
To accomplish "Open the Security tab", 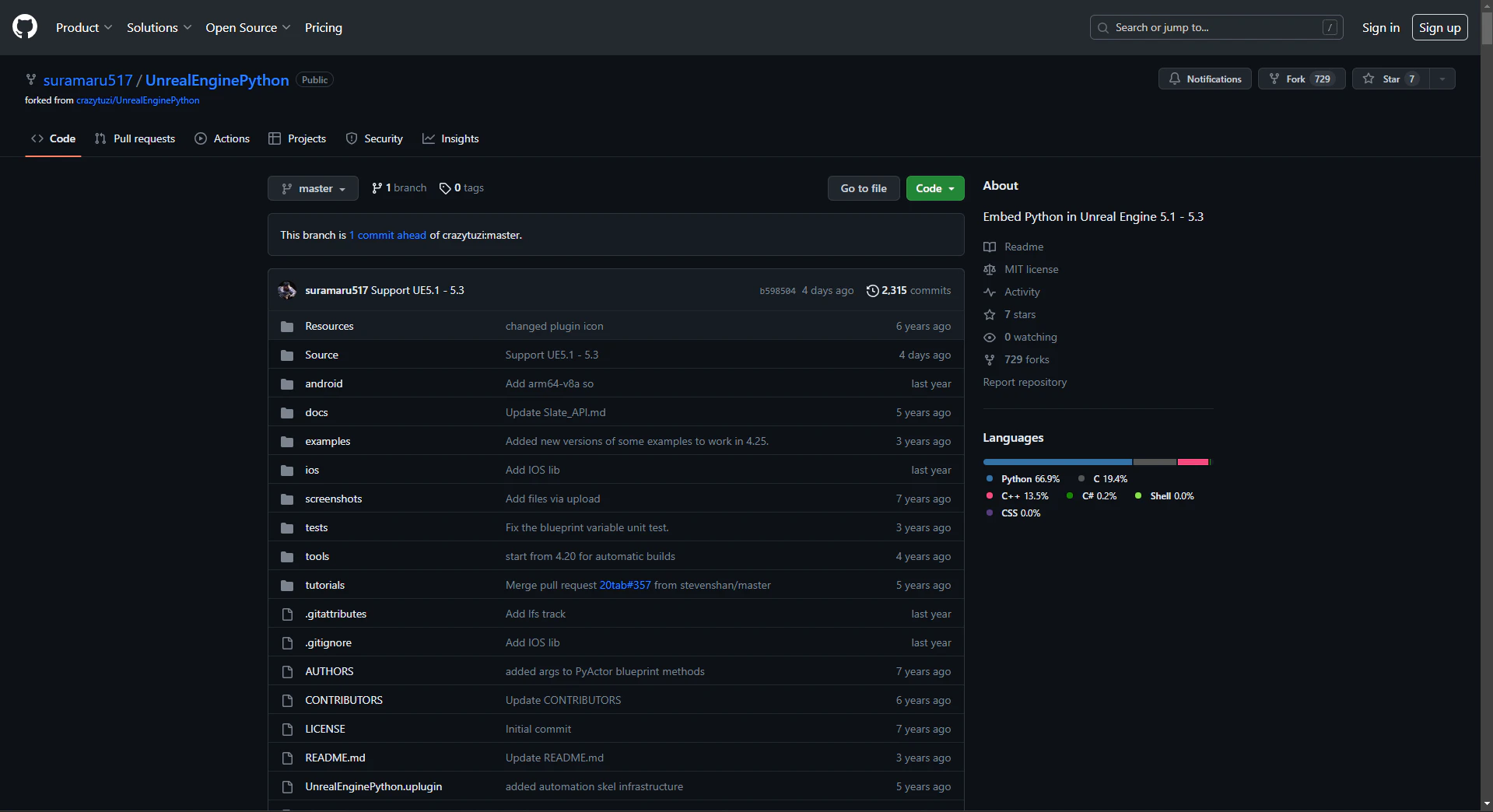I will point(374,138).
